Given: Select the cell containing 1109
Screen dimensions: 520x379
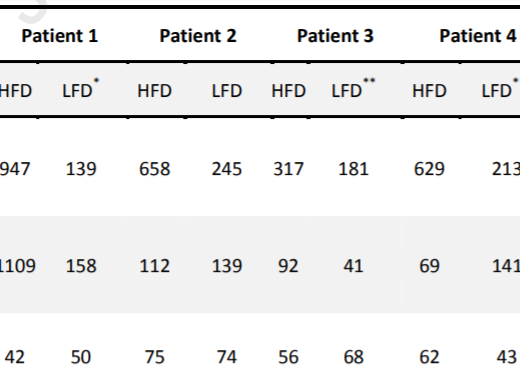Looking at the screenshot, I should [17, 266].
